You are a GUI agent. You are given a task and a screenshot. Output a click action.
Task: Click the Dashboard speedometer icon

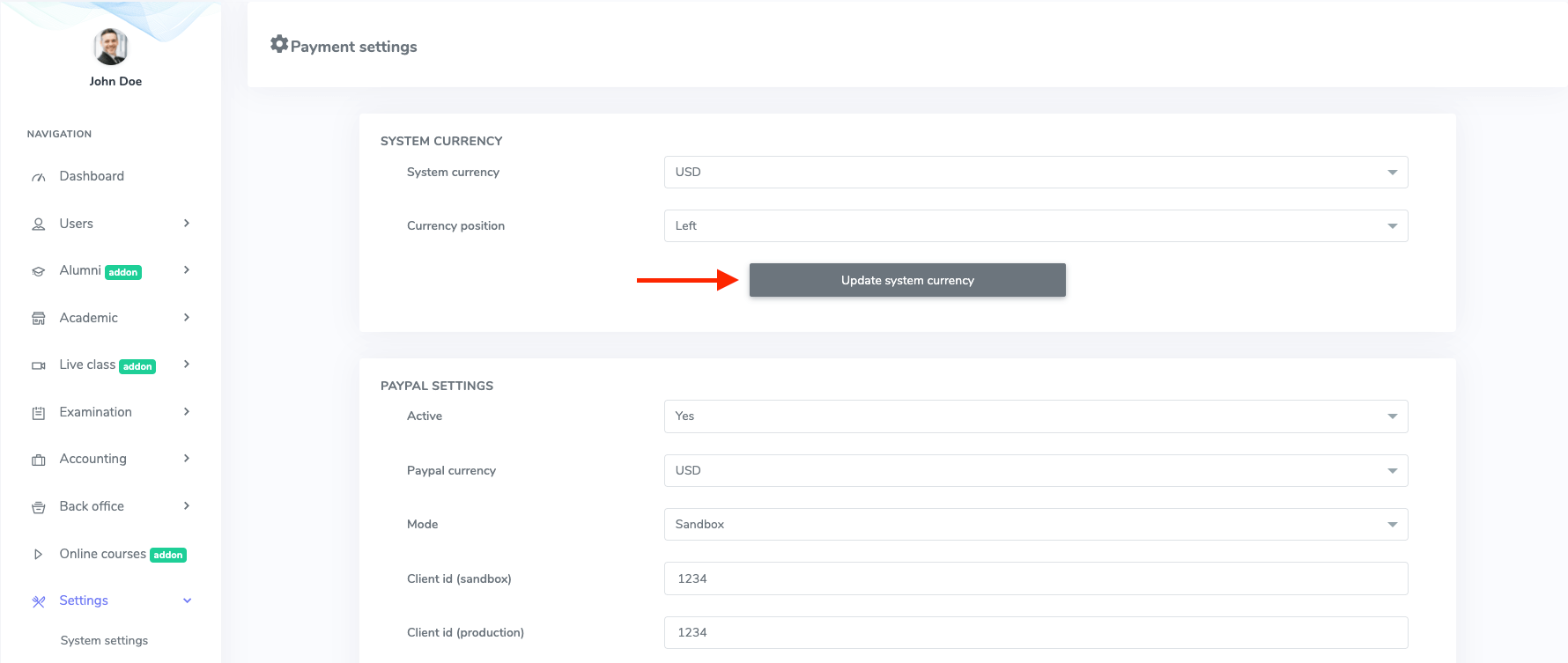click(x=38, y=177)
